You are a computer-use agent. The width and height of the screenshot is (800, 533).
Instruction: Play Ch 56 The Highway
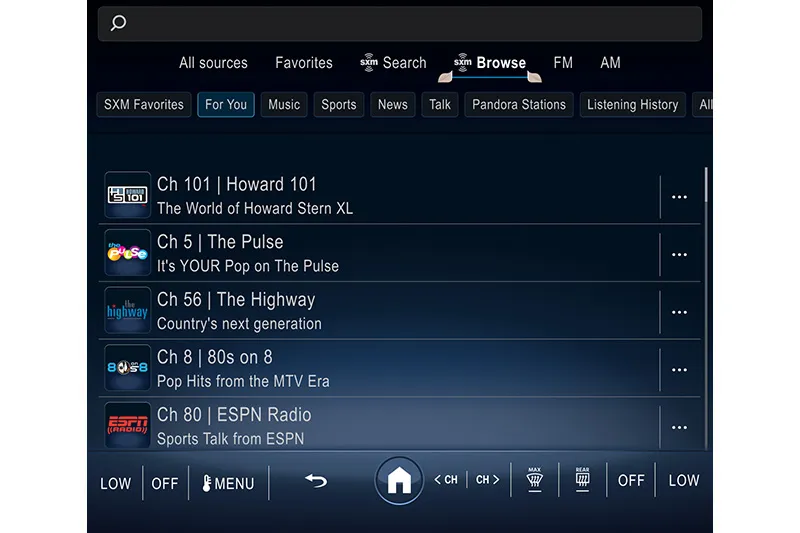(x=380, y=311)
